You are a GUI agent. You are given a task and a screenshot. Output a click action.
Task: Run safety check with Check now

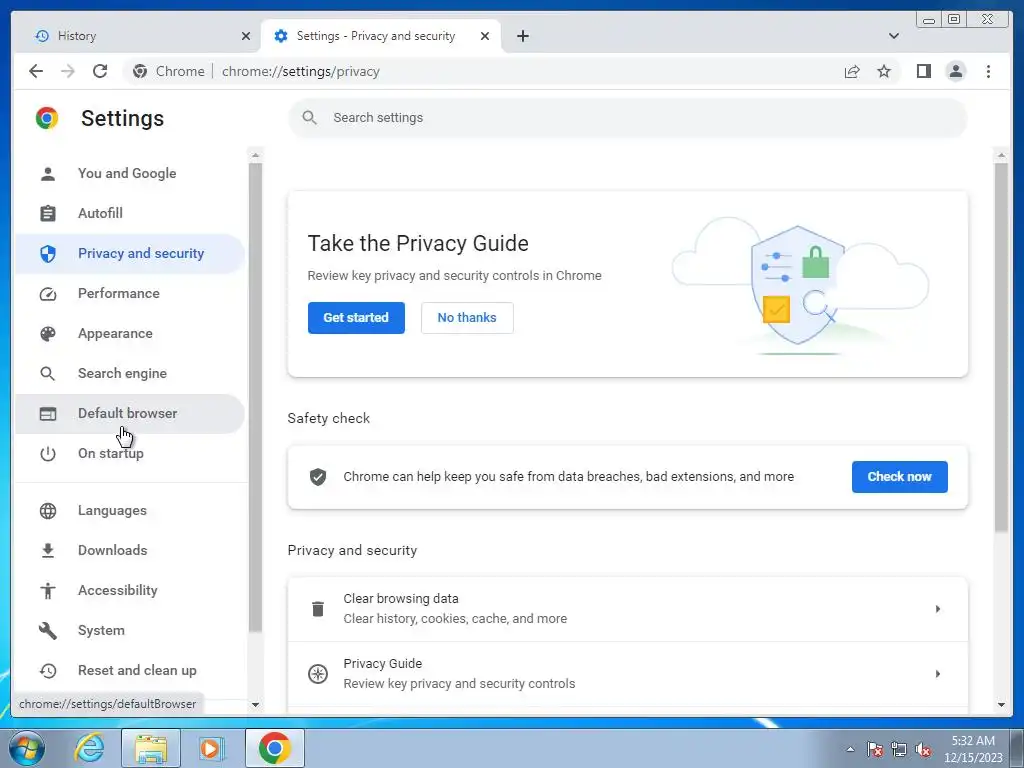[x=899, y=477]
